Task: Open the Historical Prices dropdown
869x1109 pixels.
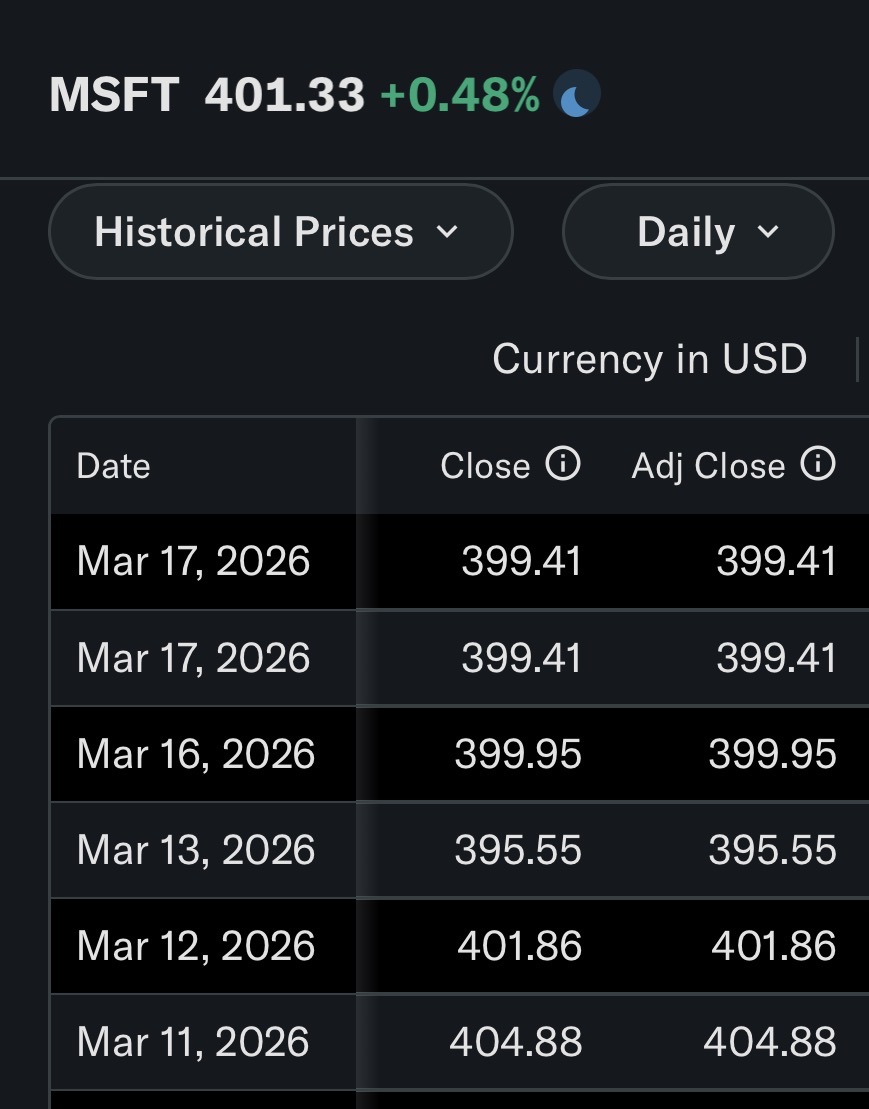Action: click(280, 232)
